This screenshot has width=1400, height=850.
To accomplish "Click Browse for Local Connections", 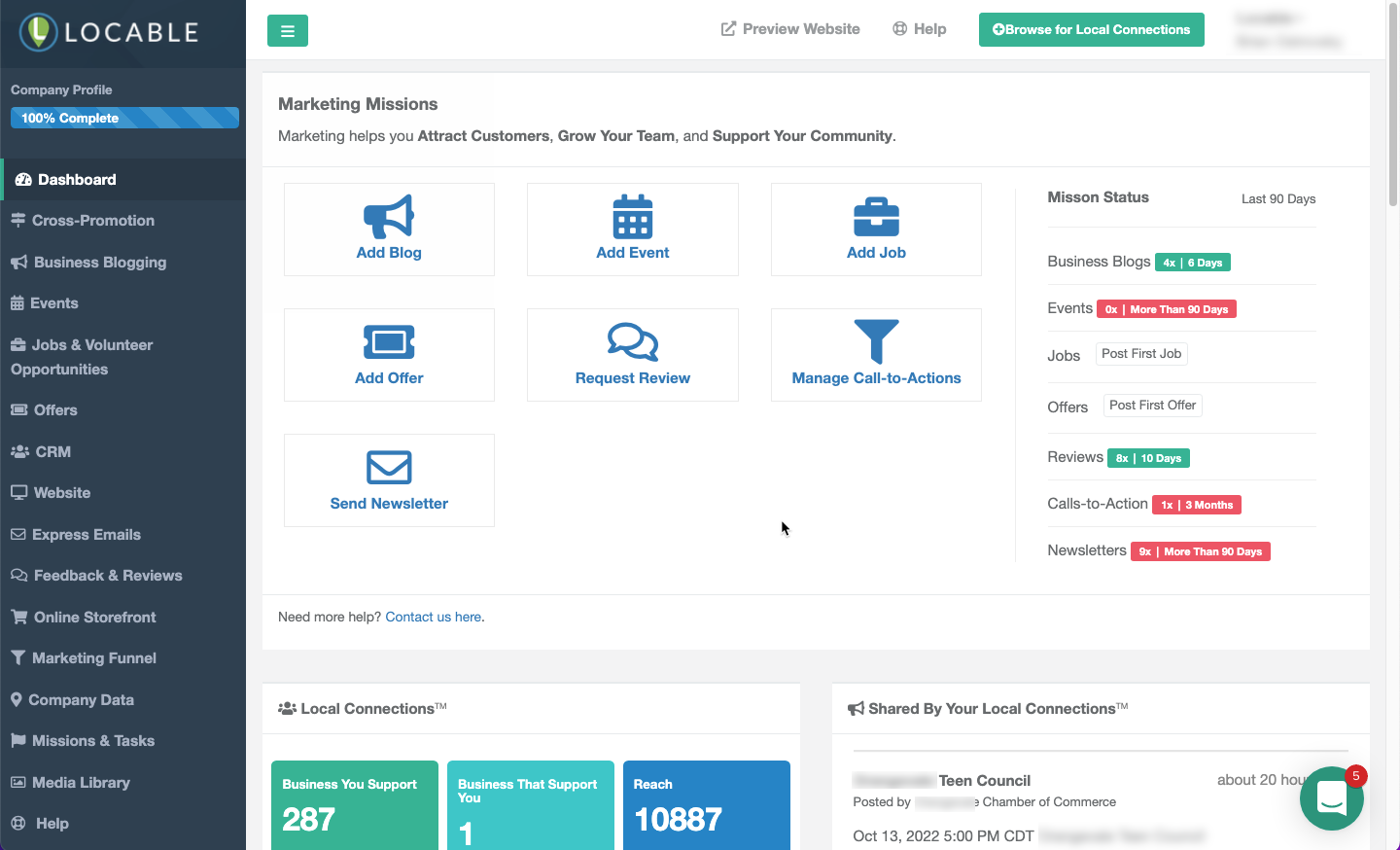I will [1091, 29].
